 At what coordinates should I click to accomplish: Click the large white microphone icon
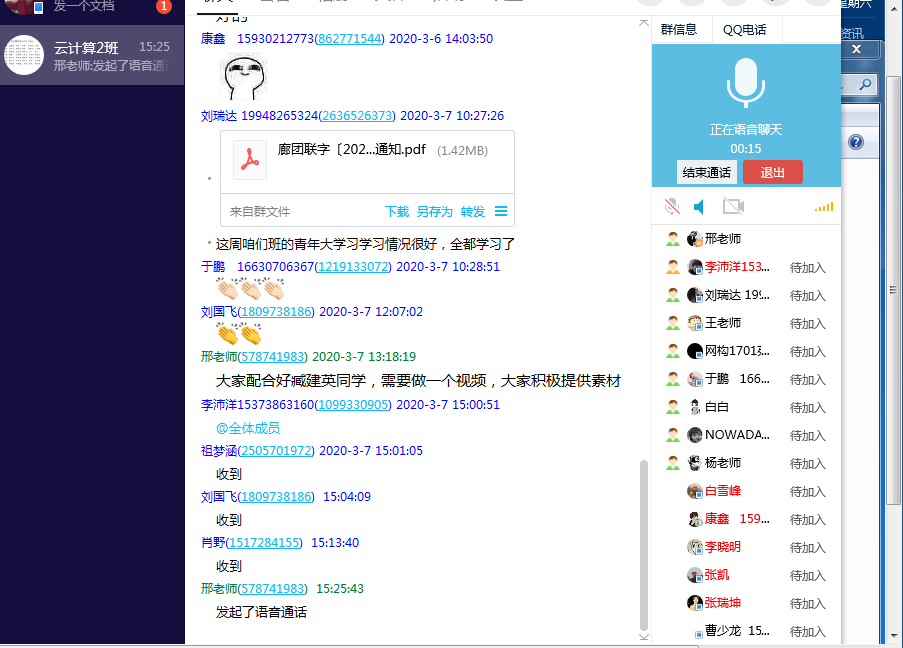pyautogui.click(x=746, y=83)
